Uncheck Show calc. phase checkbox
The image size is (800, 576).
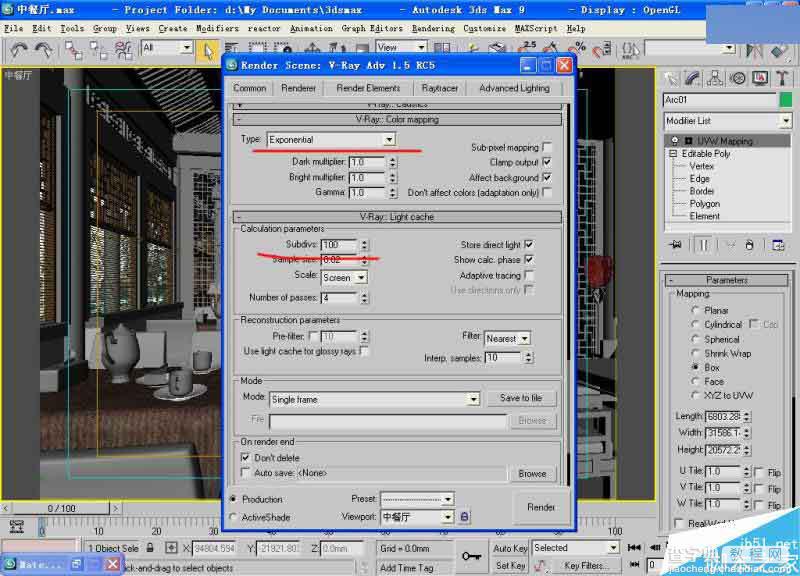529,259
